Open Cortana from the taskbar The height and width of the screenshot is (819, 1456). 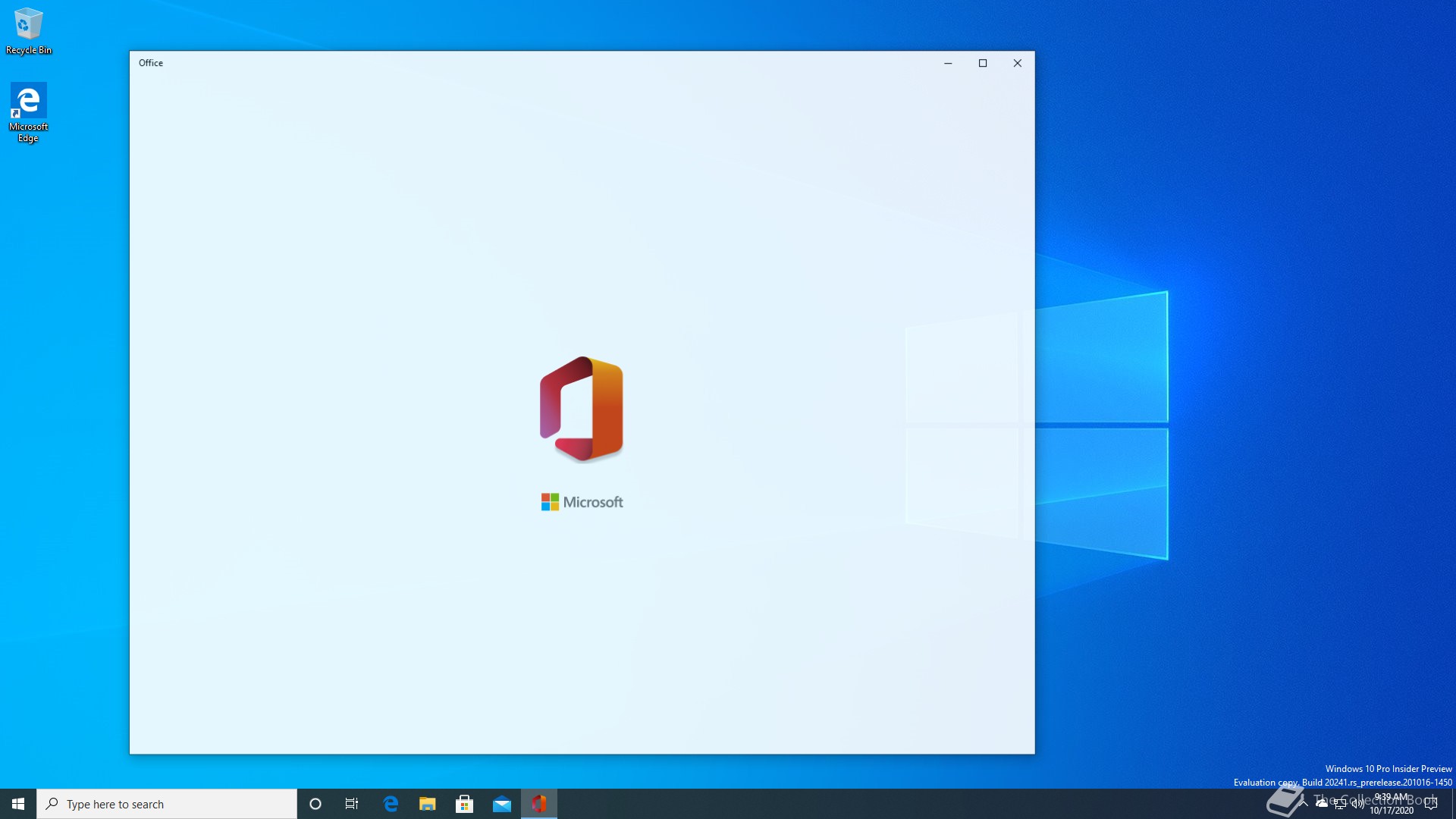[x=315, y=804]
